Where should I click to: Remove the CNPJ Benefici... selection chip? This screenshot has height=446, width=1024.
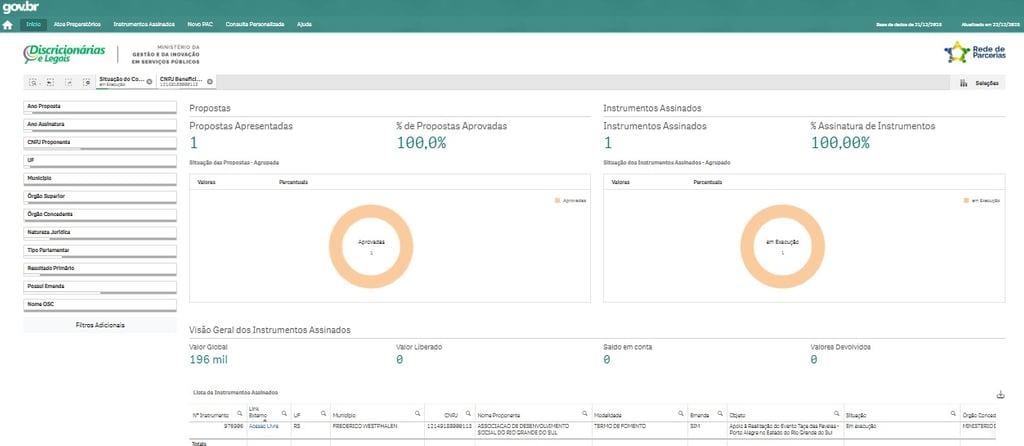[210, 82]
